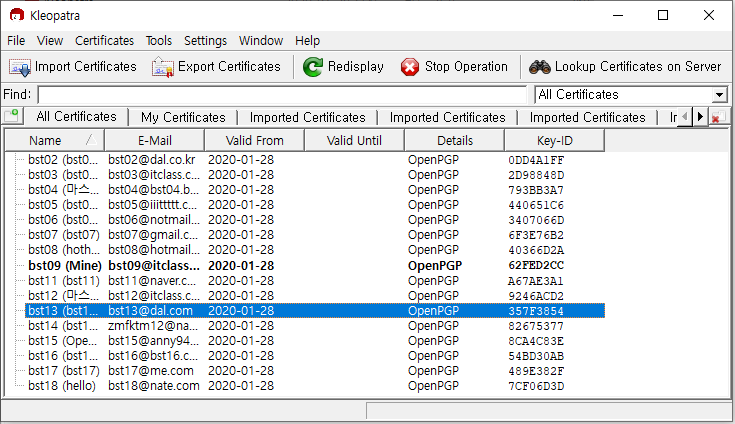The height and width of the screenshot is (424, 735).
Task: Open the Help menu
Action: click(307, 41)
